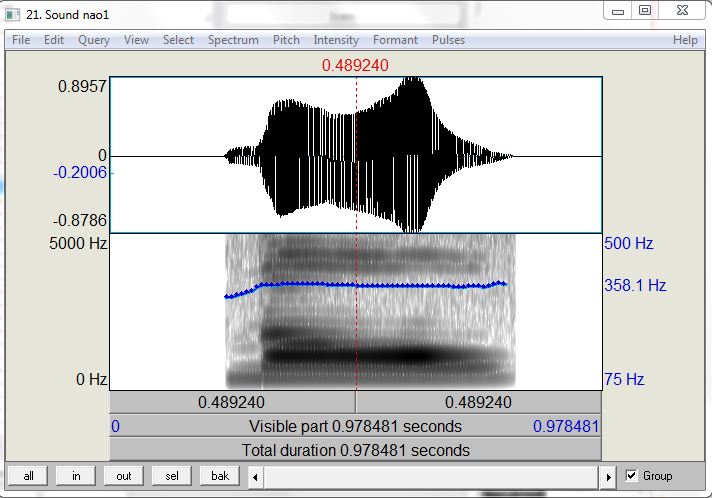Viewport: 712px width, 498px height.
Task: Open the Help menu
Action: tap(685, 40)
